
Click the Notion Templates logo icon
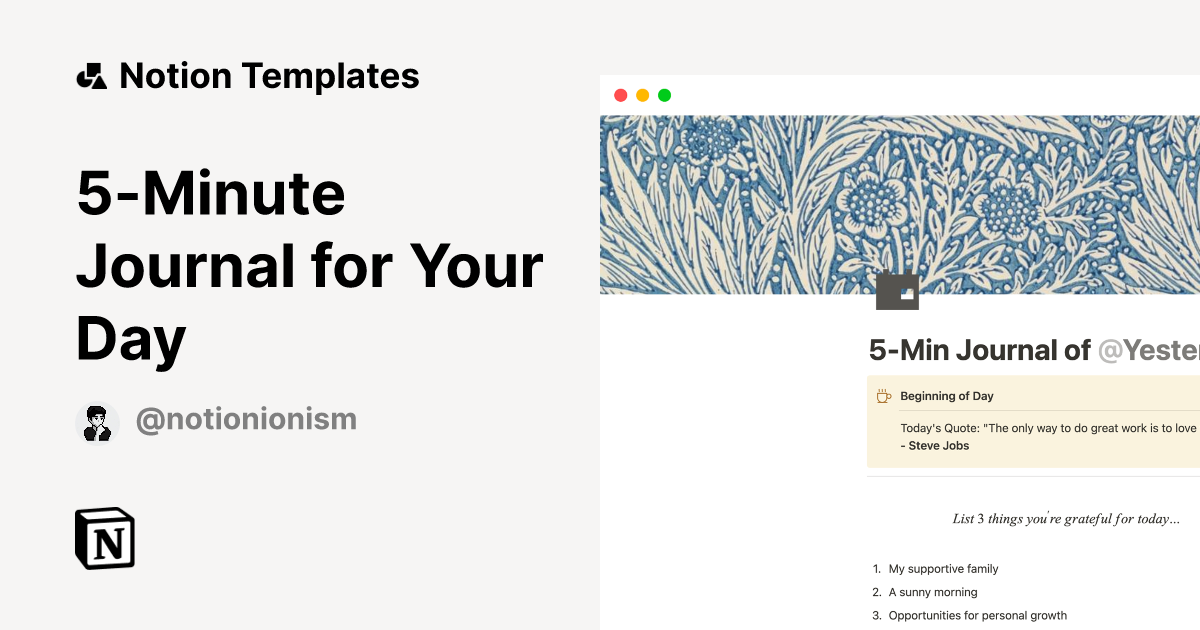92,75
